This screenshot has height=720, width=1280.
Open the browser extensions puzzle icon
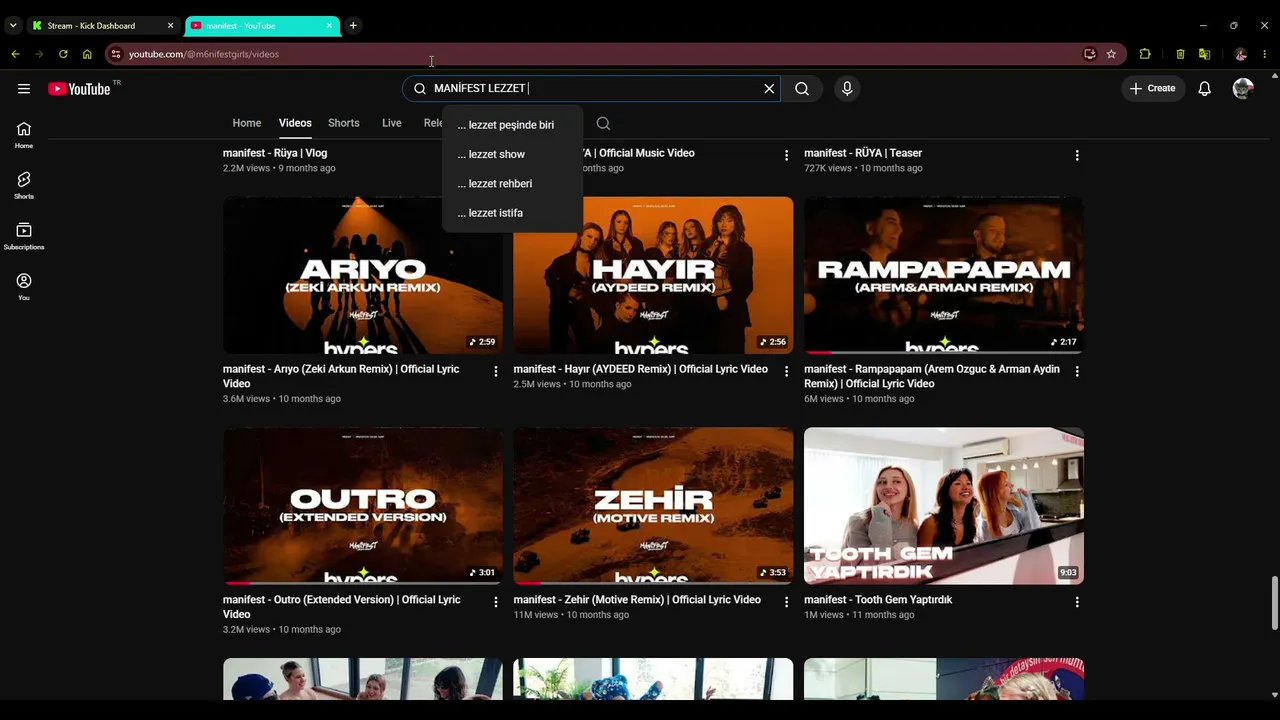[x=1145, y=54]
